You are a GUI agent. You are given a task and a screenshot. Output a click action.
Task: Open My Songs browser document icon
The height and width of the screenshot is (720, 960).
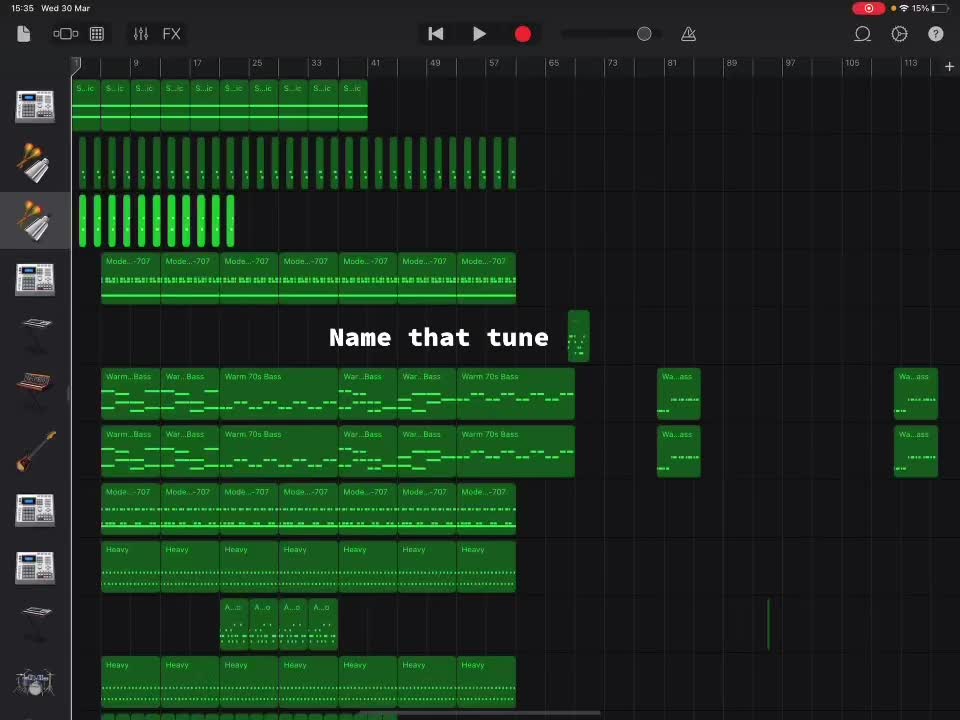(24, 34)
